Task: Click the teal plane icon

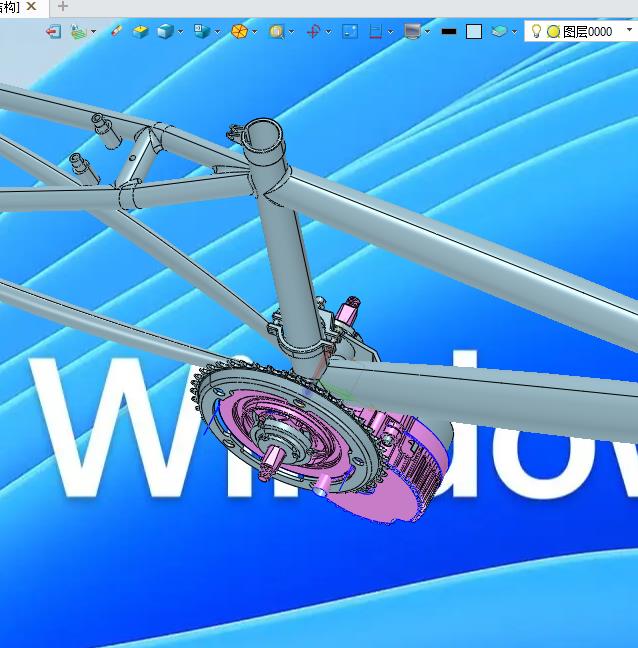Action: 499,31
